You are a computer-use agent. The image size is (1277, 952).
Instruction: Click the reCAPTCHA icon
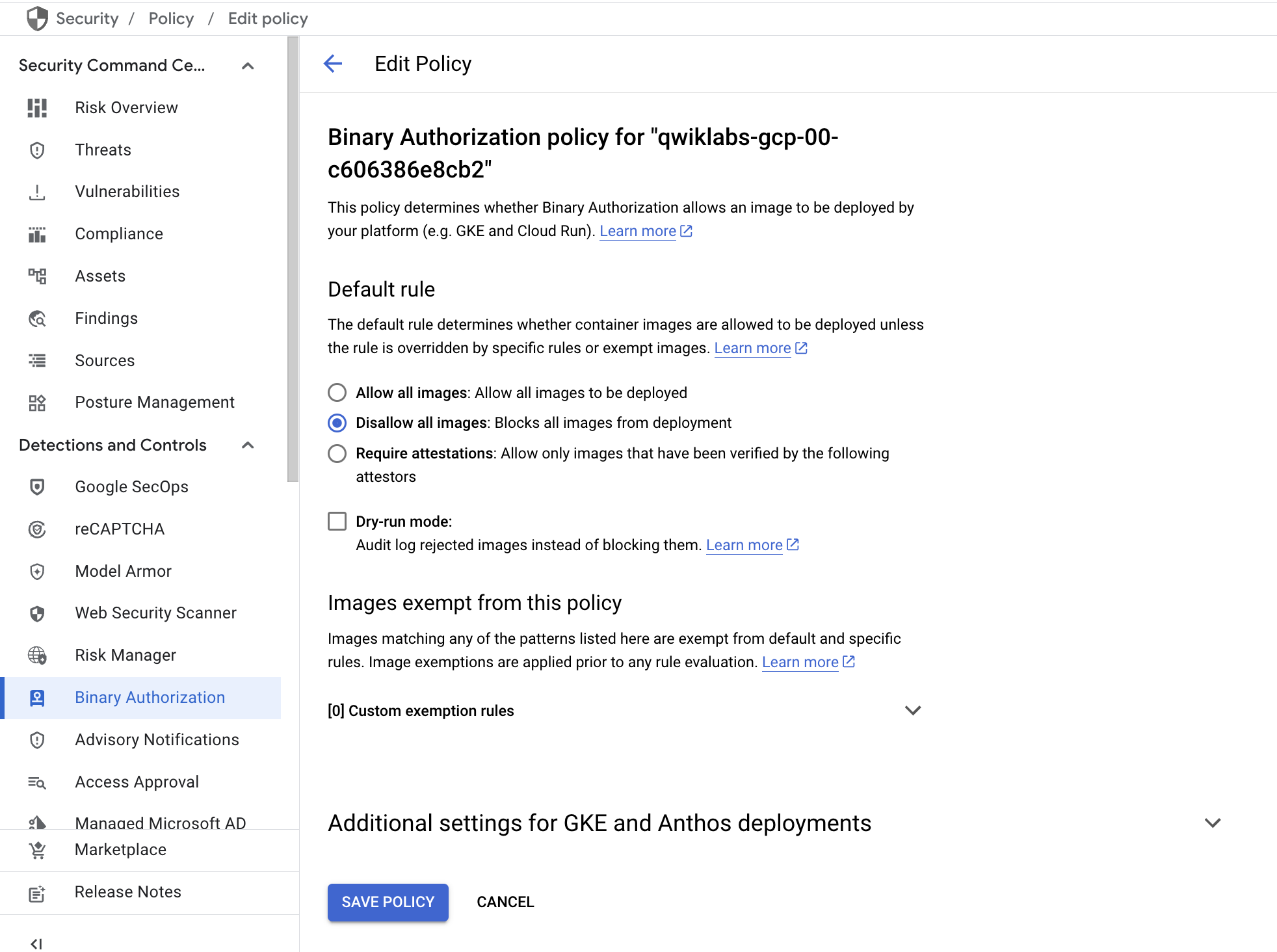tap(37, 529)
